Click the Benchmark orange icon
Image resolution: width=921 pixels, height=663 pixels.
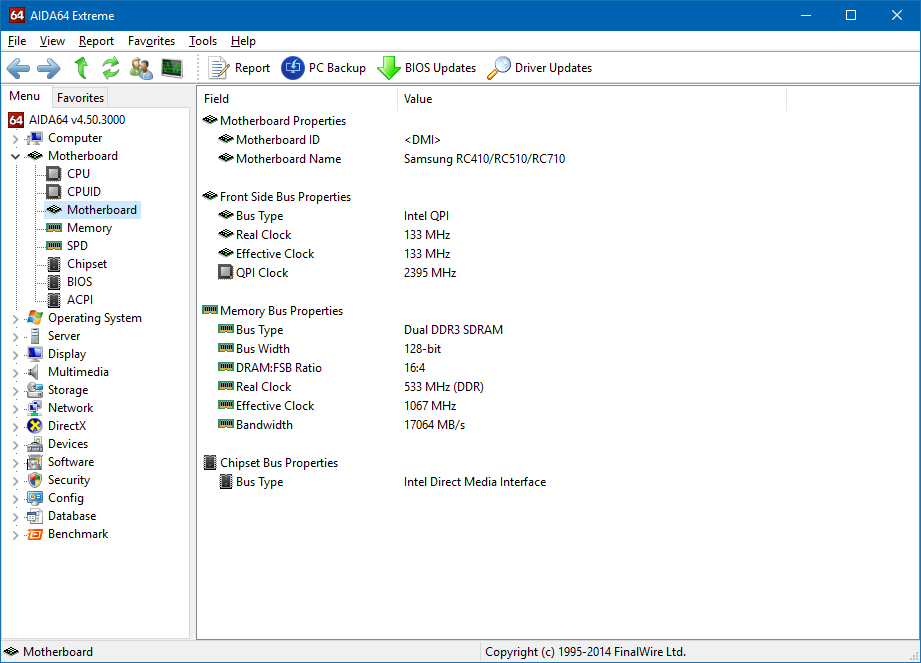35,534
